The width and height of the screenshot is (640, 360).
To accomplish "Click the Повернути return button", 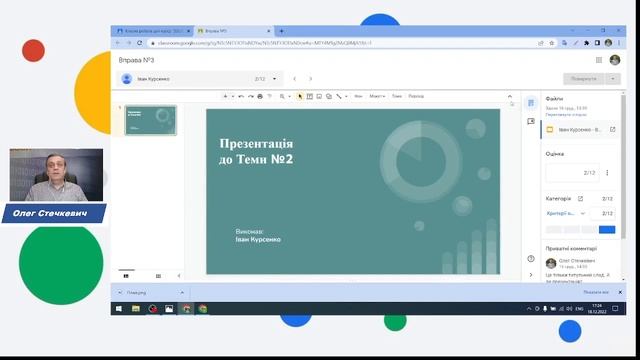I will (x=584, y=79).
